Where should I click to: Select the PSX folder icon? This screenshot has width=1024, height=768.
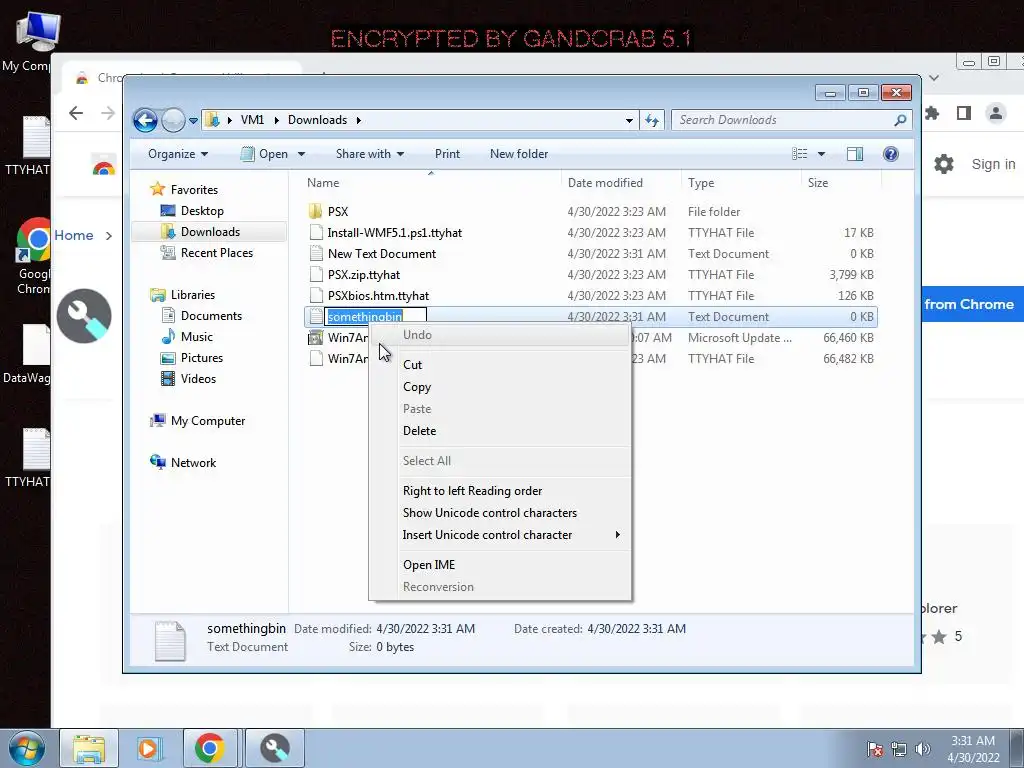tap(315, 211)
